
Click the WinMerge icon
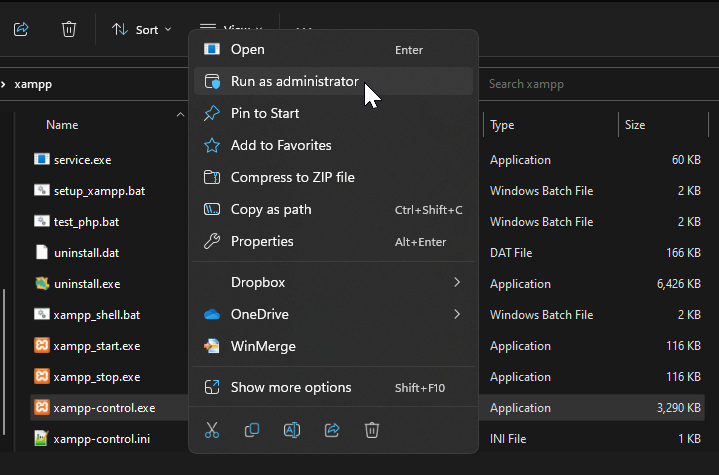[x=212, y=346]
